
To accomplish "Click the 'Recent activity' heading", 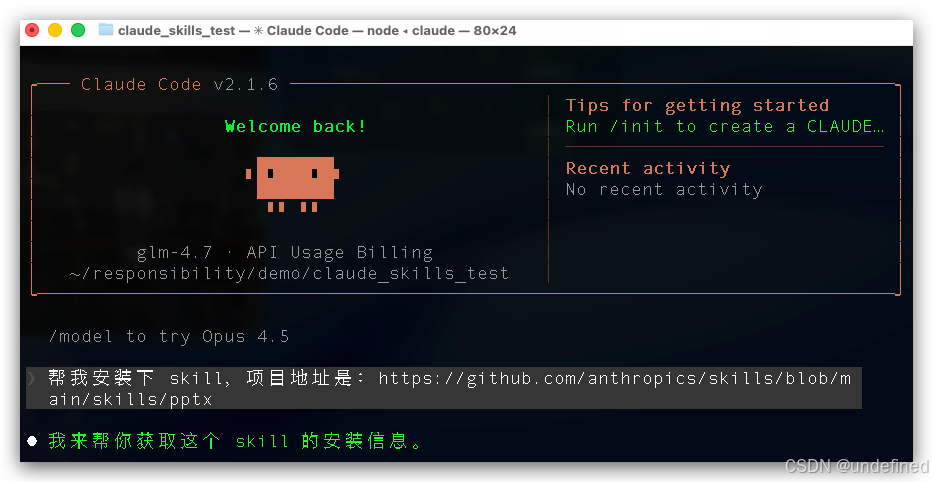I will pyautogui.click(x=647, y=168).
